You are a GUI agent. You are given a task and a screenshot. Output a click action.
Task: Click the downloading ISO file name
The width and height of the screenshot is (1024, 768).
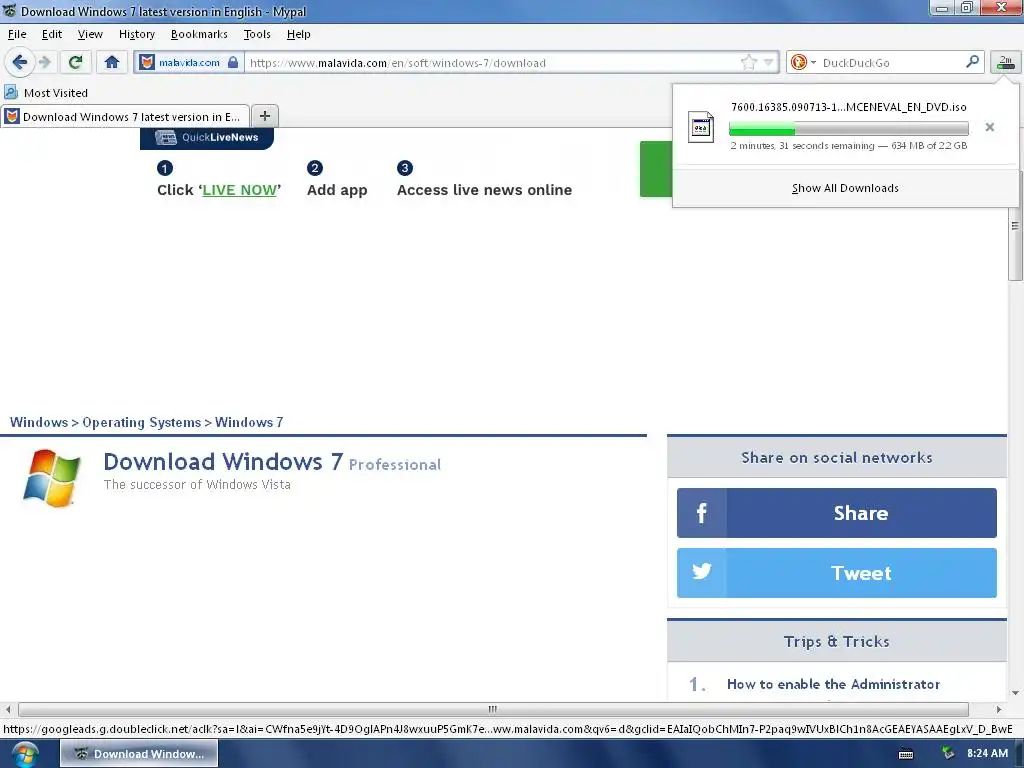click(848, 107)
